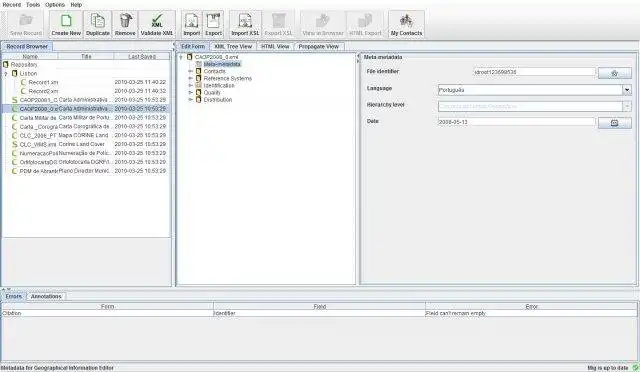Click the Meta-metadata node icon
The width and height of the screenshot is (640, 372).
pos(199,64)
